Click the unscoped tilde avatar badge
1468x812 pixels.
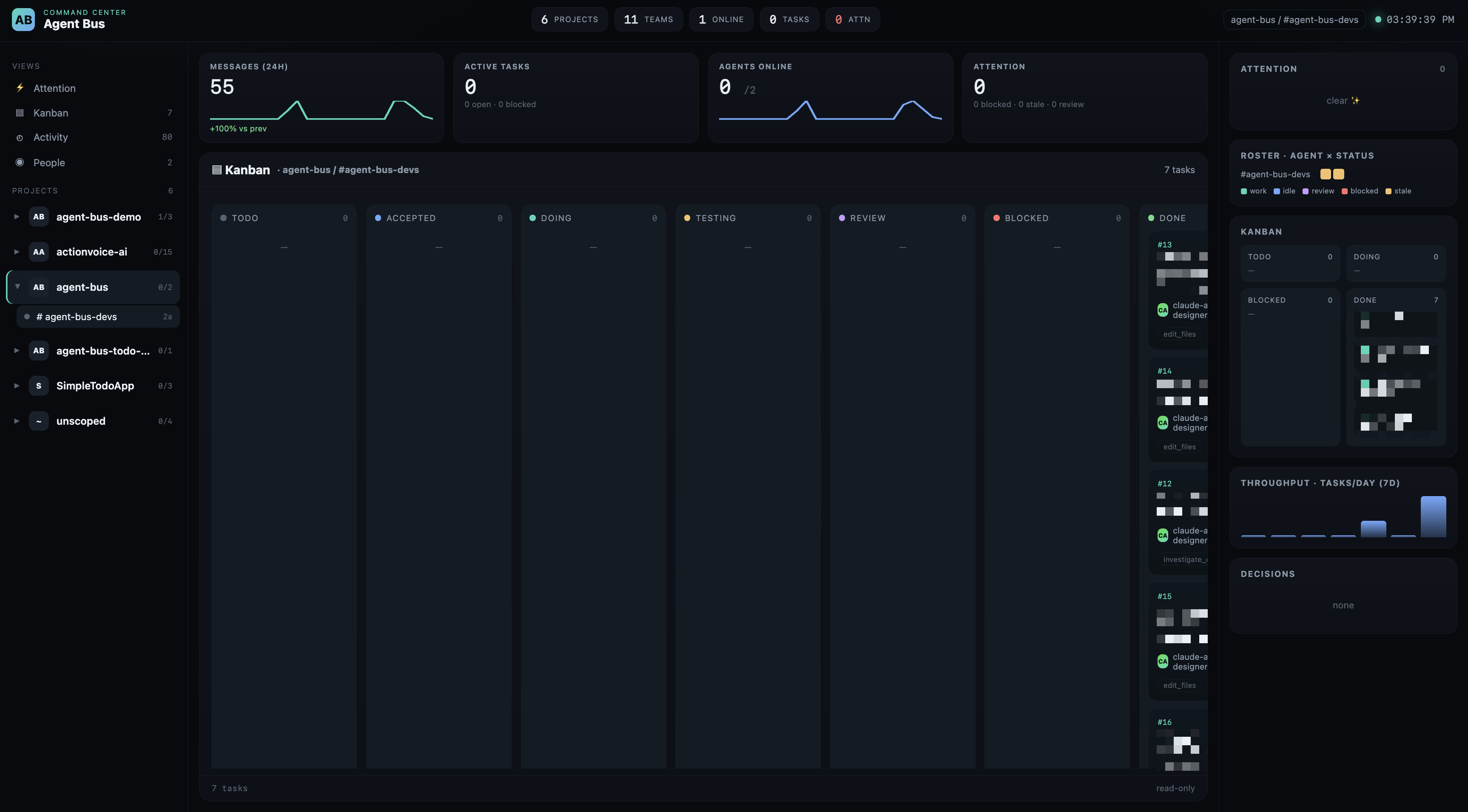pyautogui.click(x=39, y=421)
